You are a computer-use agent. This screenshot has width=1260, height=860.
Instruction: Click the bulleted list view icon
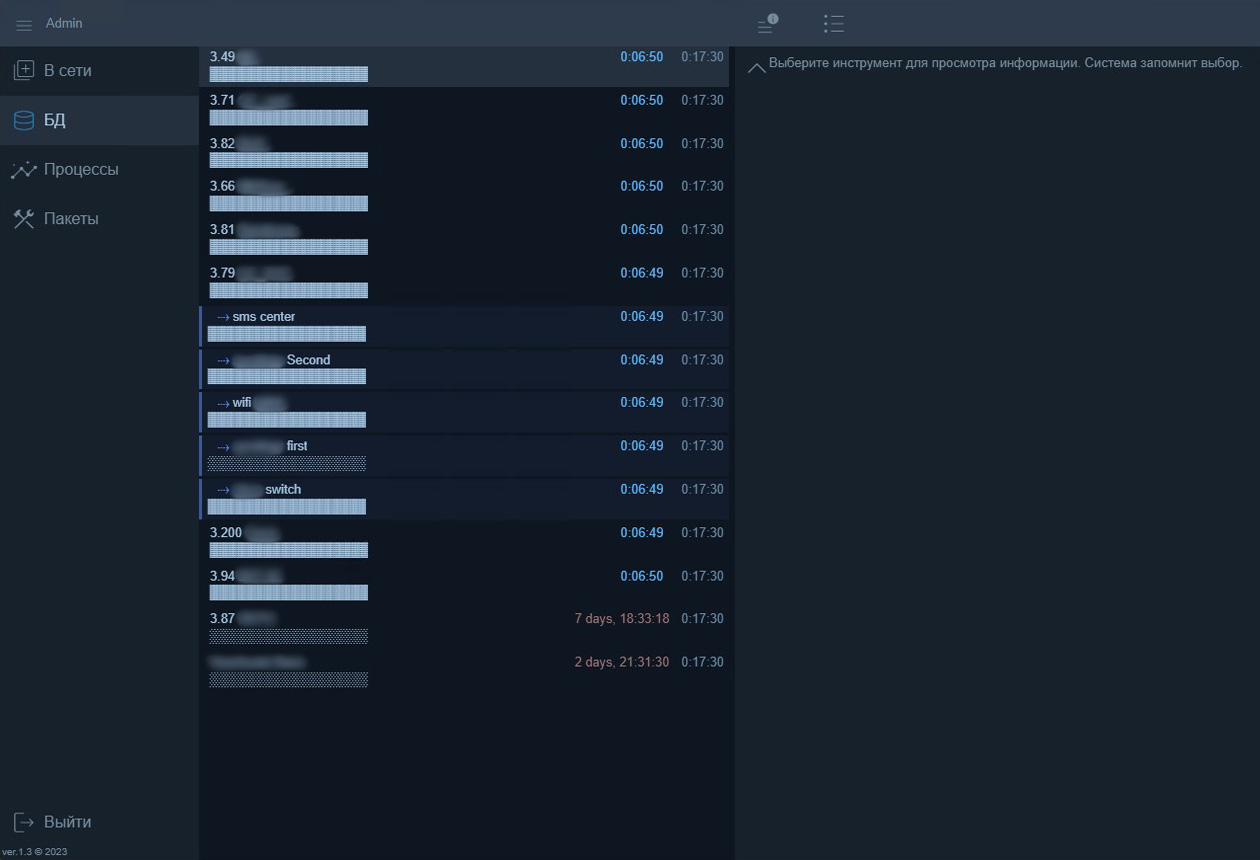tap(834, 24)
